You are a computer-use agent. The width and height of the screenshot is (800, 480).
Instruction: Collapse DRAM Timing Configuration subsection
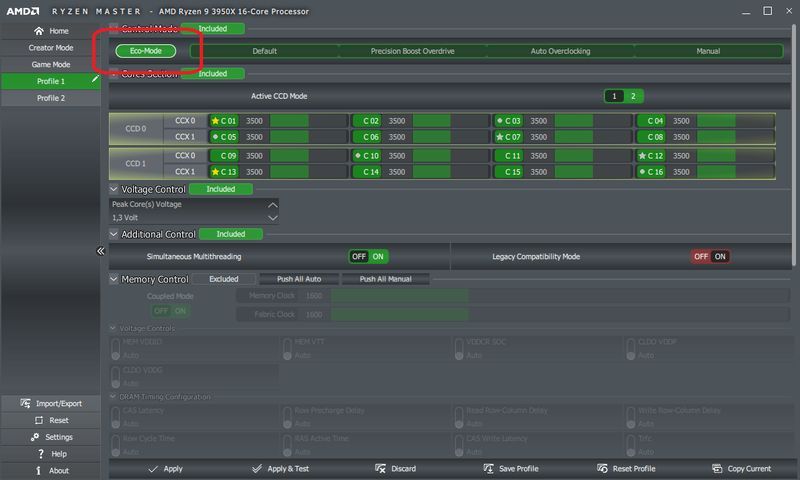click(x=113, y=396)
